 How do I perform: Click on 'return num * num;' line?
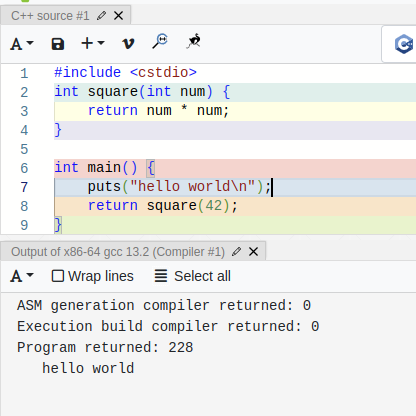point(158,111)
